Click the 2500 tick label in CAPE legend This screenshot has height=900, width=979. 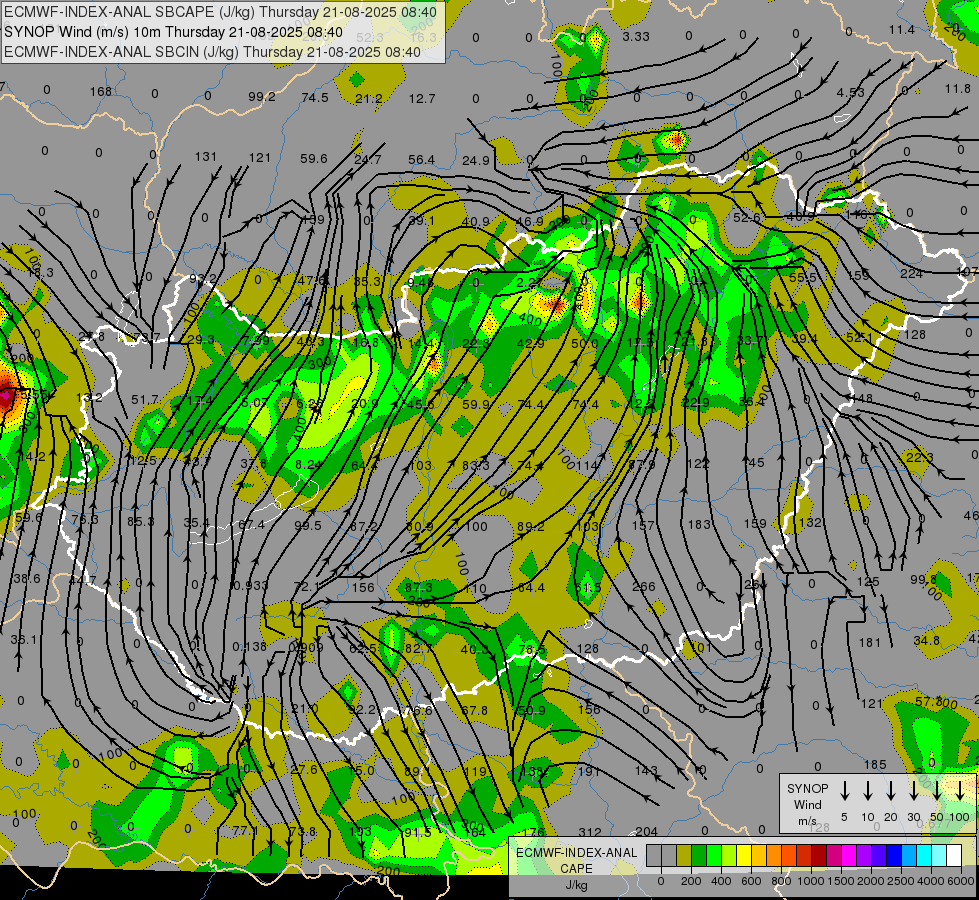pos(900,881)
